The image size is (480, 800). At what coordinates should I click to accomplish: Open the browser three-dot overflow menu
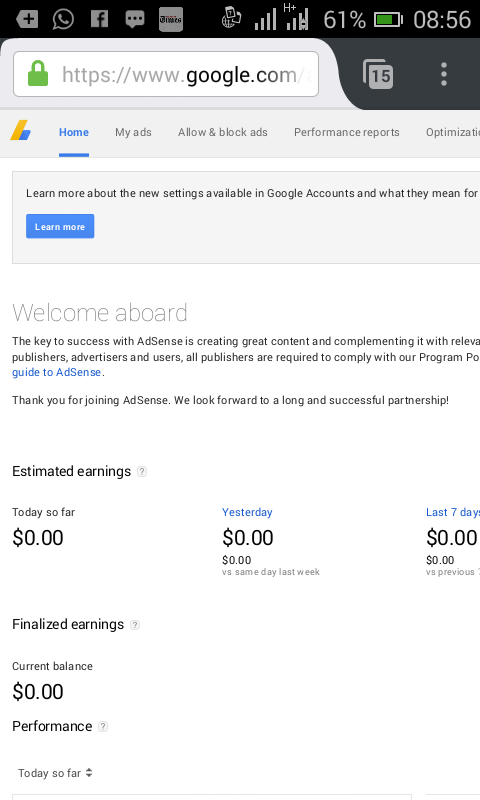click(x=444, y=74)
